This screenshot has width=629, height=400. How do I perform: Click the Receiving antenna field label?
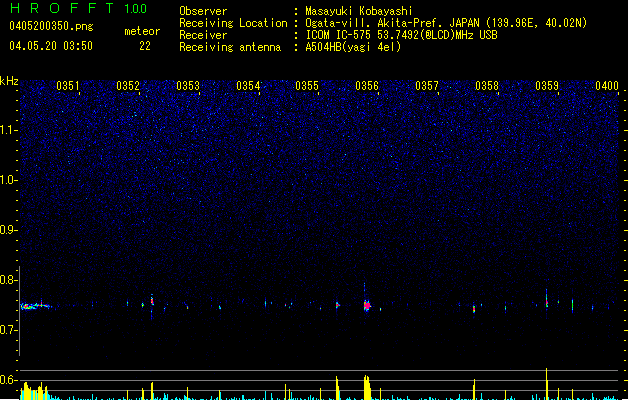[230, 47]
